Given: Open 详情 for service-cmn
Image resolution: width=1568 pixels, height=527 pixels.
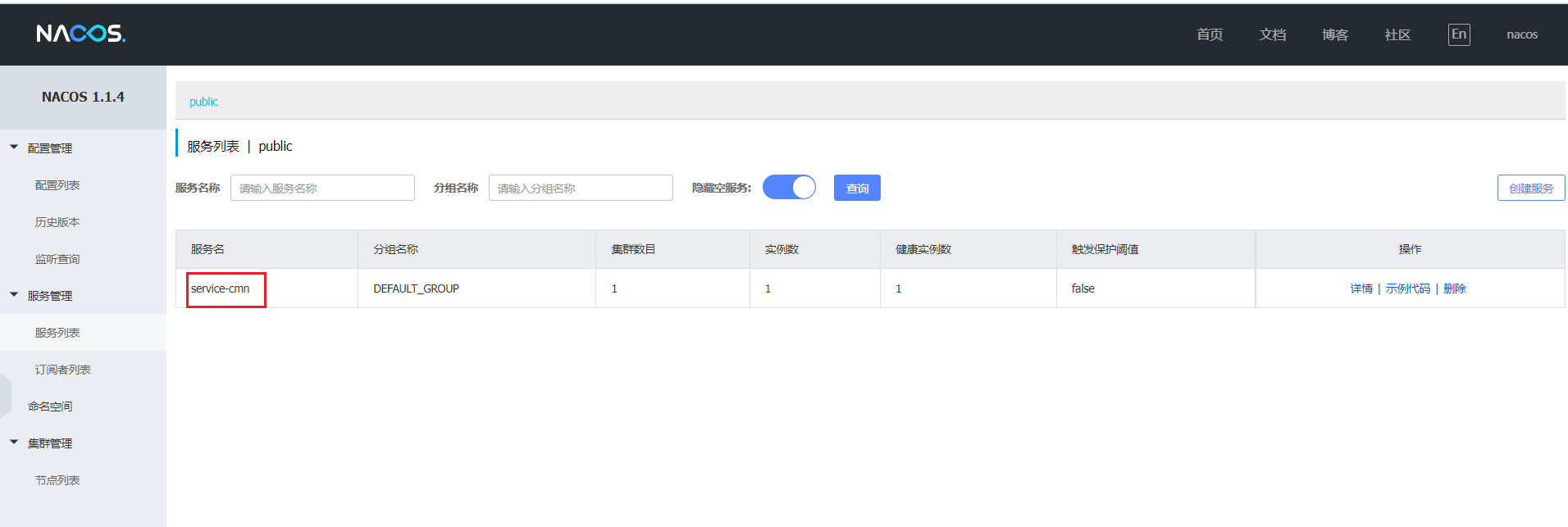Looking at the screenshot, I should (1361, 288).
